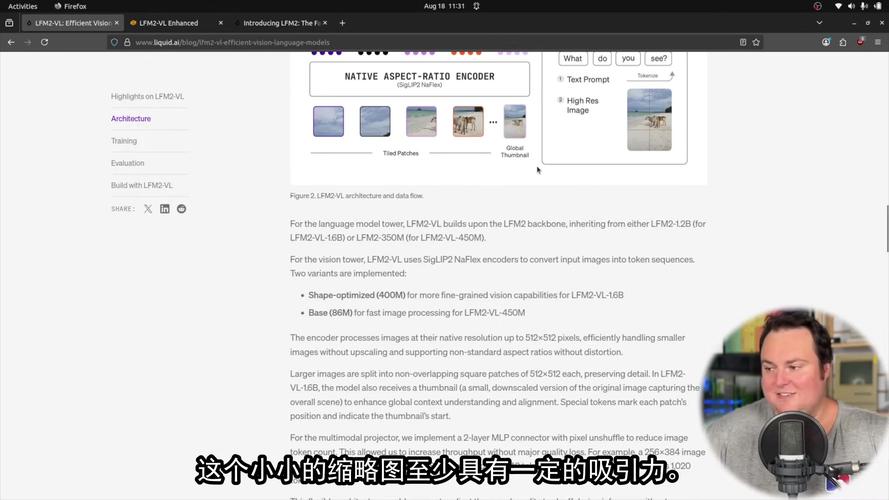Click the red tray icon in top bar
Screen dimensions: 889x500
(818, 6)
